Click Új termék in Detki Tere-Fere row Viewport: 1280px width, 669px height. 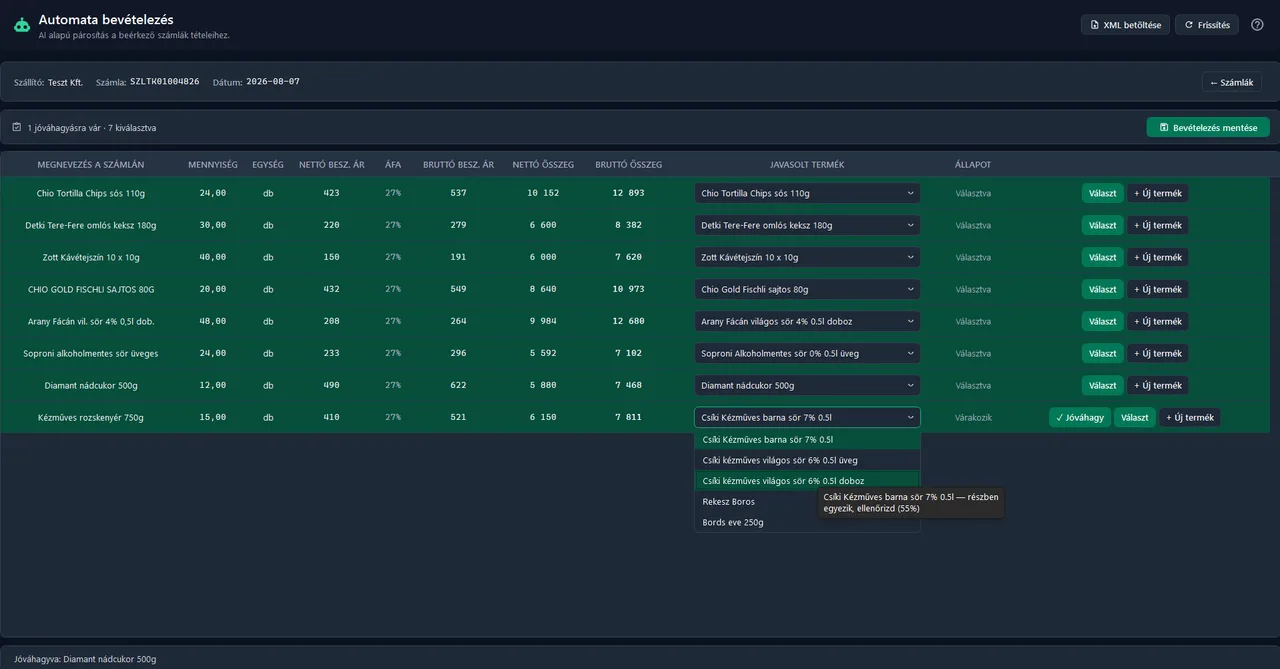(x=1158, y=225)
